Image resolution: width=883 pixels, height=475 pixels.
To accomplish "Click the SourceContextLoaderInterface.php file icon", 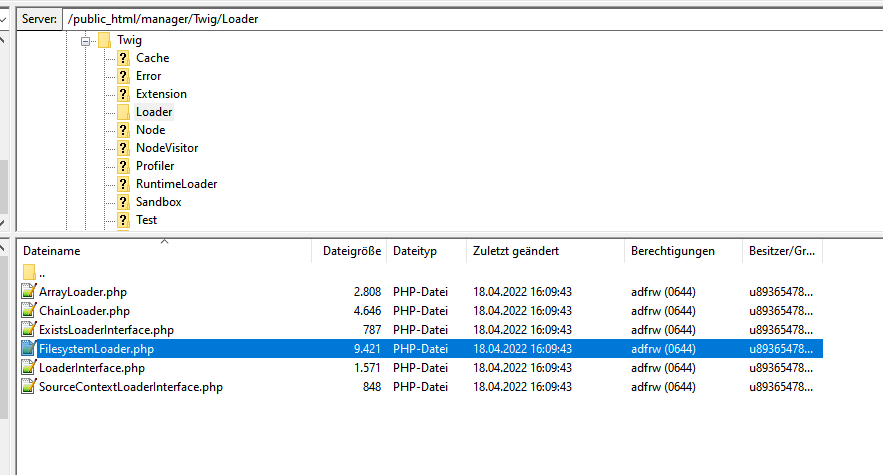I will pyautogui.click(x=28, y=387).
